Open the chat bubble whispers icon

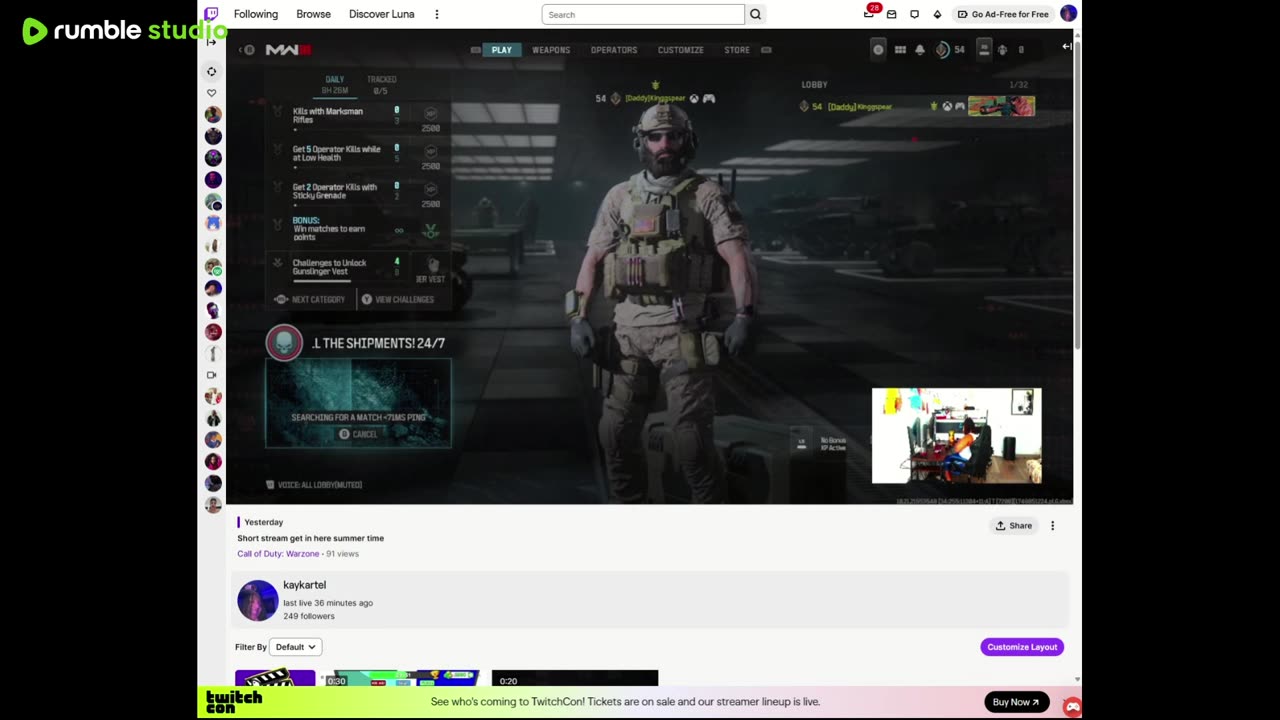pyautogui.click(x=914, y=14)
